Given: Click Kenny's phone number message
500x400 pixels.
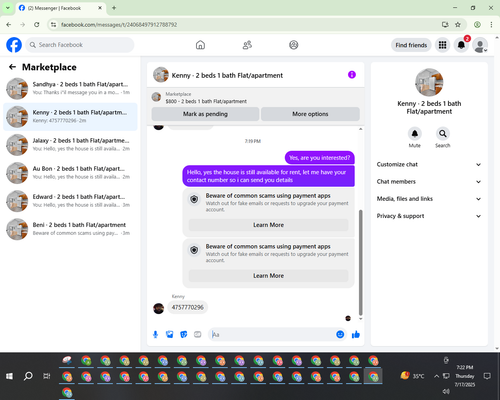Looking at the screenshot, I should click(x=187, y=307).
